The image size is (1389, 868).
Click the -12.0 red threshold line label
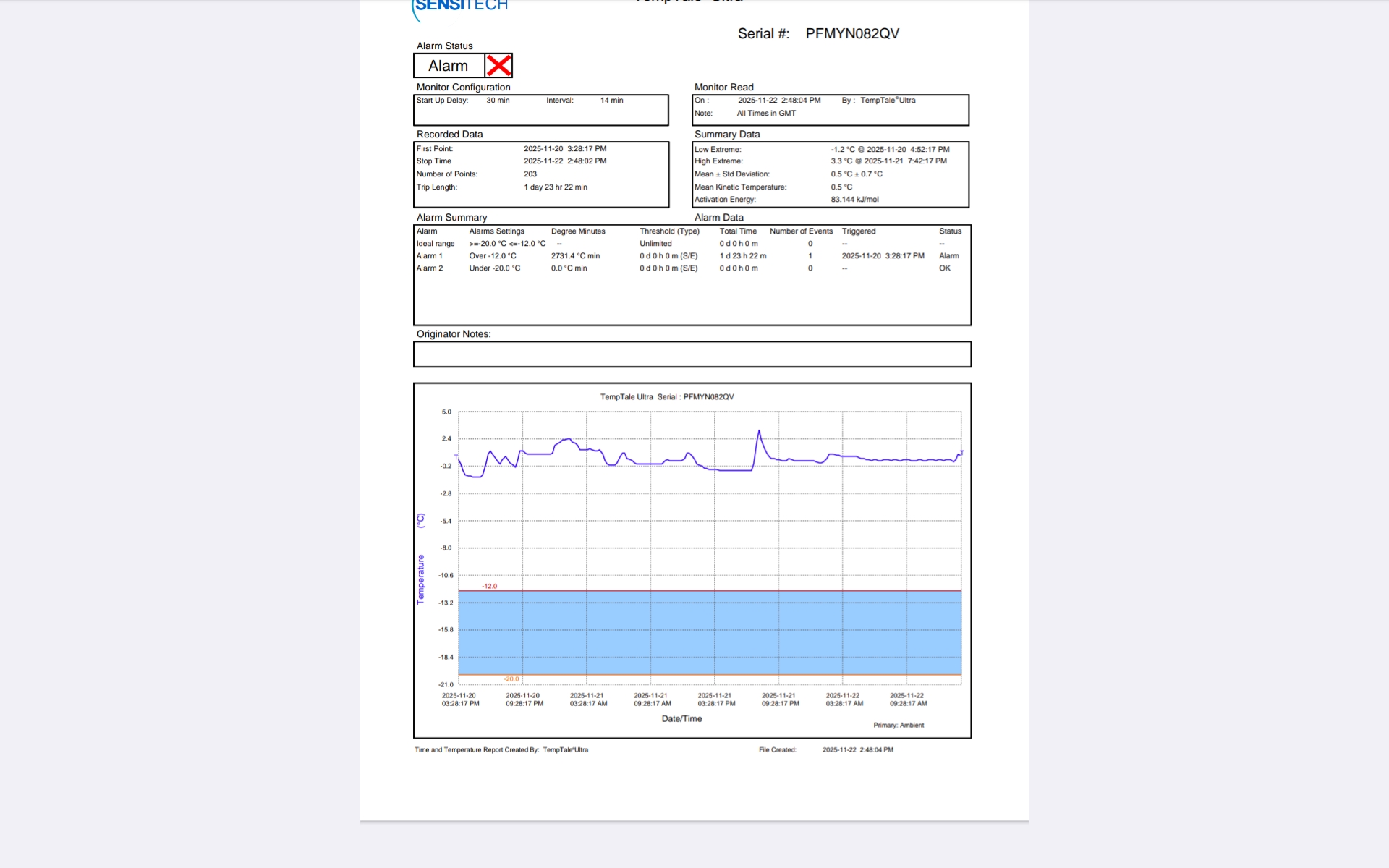pyautogui.click(x=490, y=586)
